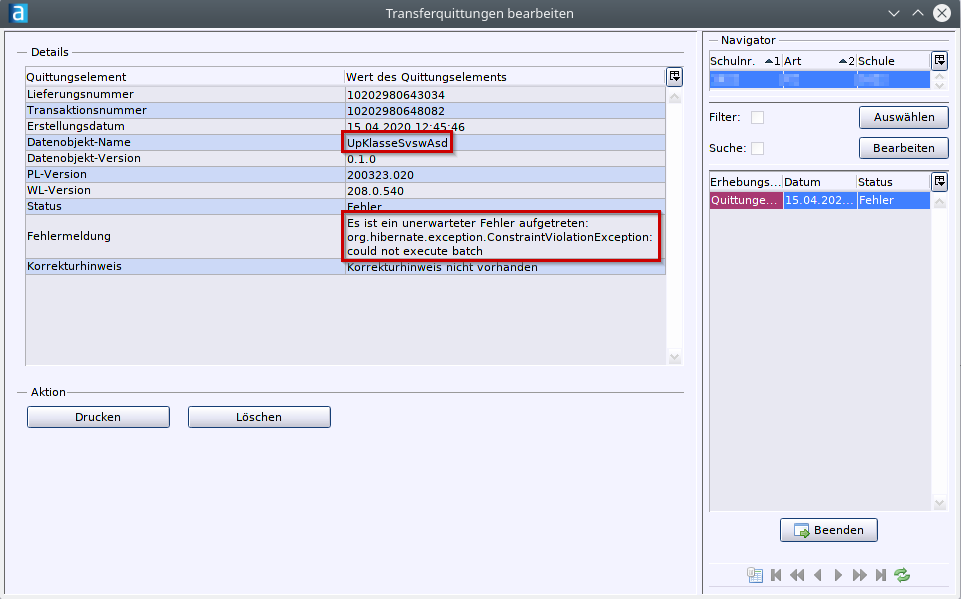Click down arrow of Erhebungs list scrollbar
Screen dimensions: 961x599
coord(939,503)
